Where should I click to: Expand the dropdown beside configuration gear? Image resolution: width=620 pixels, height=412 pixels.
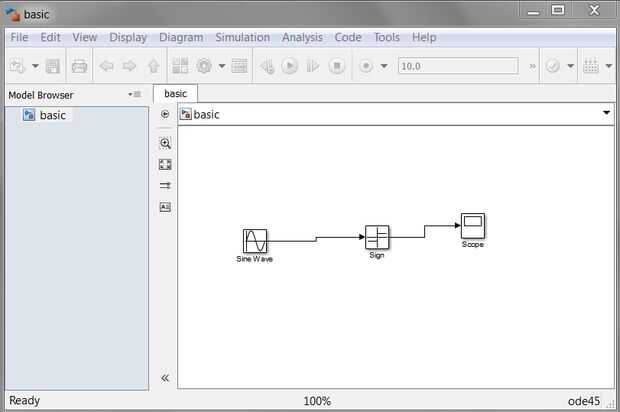[x=222, y=66]
